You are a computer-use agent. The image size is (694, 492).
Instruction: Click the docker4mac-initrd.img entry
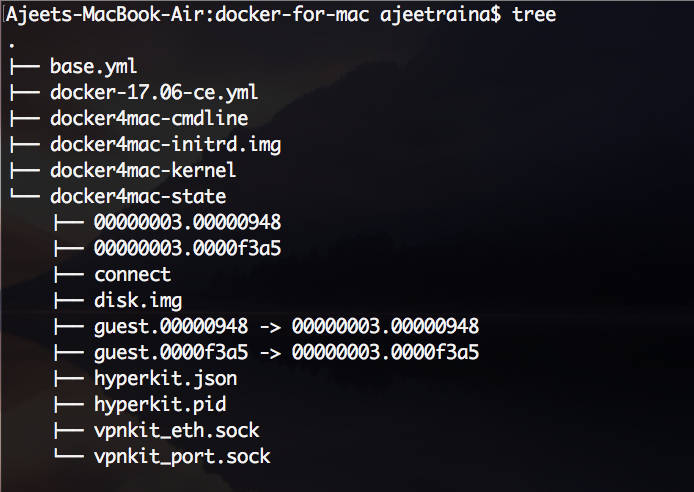coord(165,145)
